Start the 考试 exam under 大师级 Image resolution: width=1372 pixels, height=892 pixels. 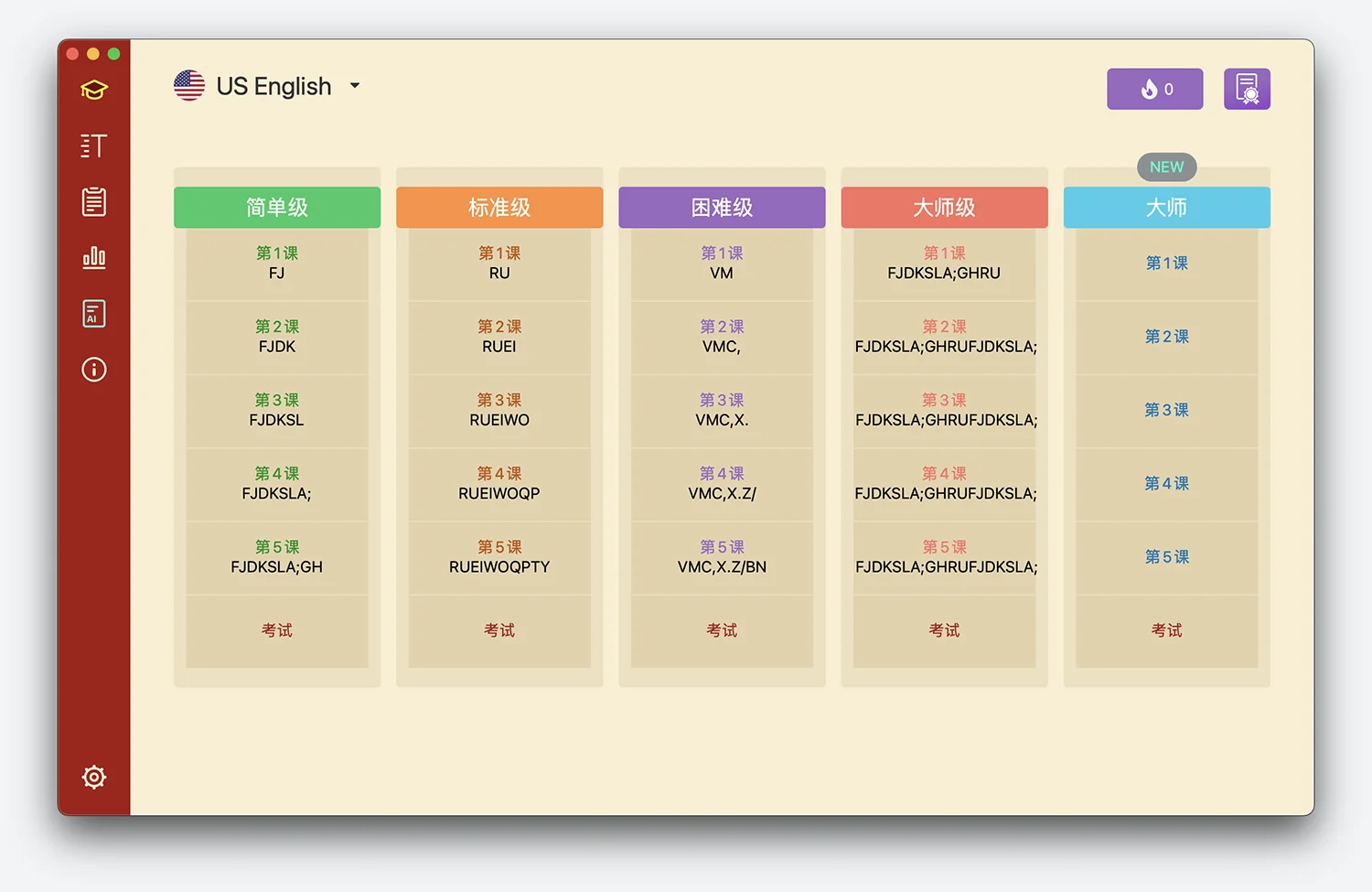point(944,630)
